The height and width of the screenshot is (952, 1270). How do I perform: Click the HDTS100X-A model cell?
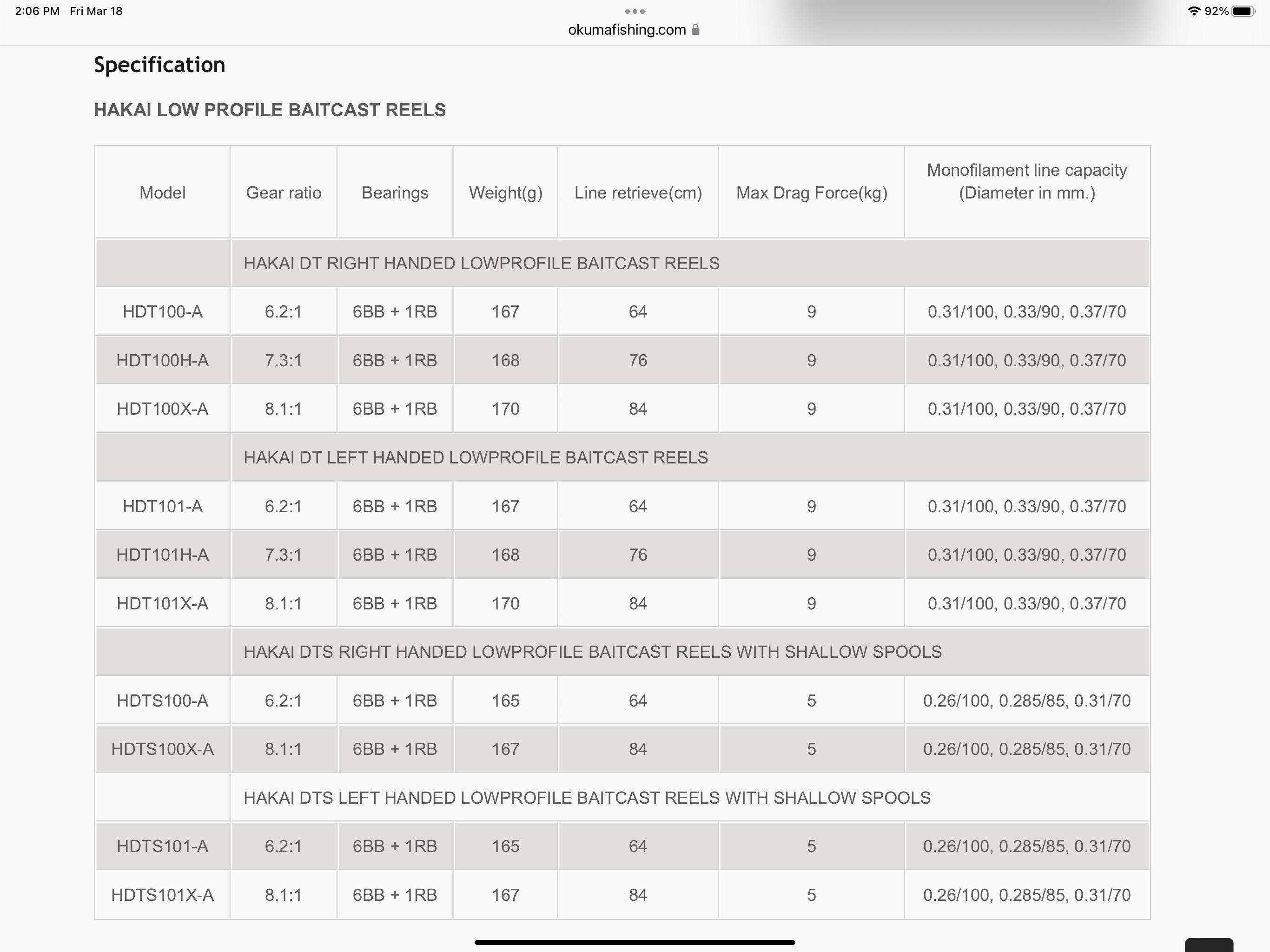163,749
